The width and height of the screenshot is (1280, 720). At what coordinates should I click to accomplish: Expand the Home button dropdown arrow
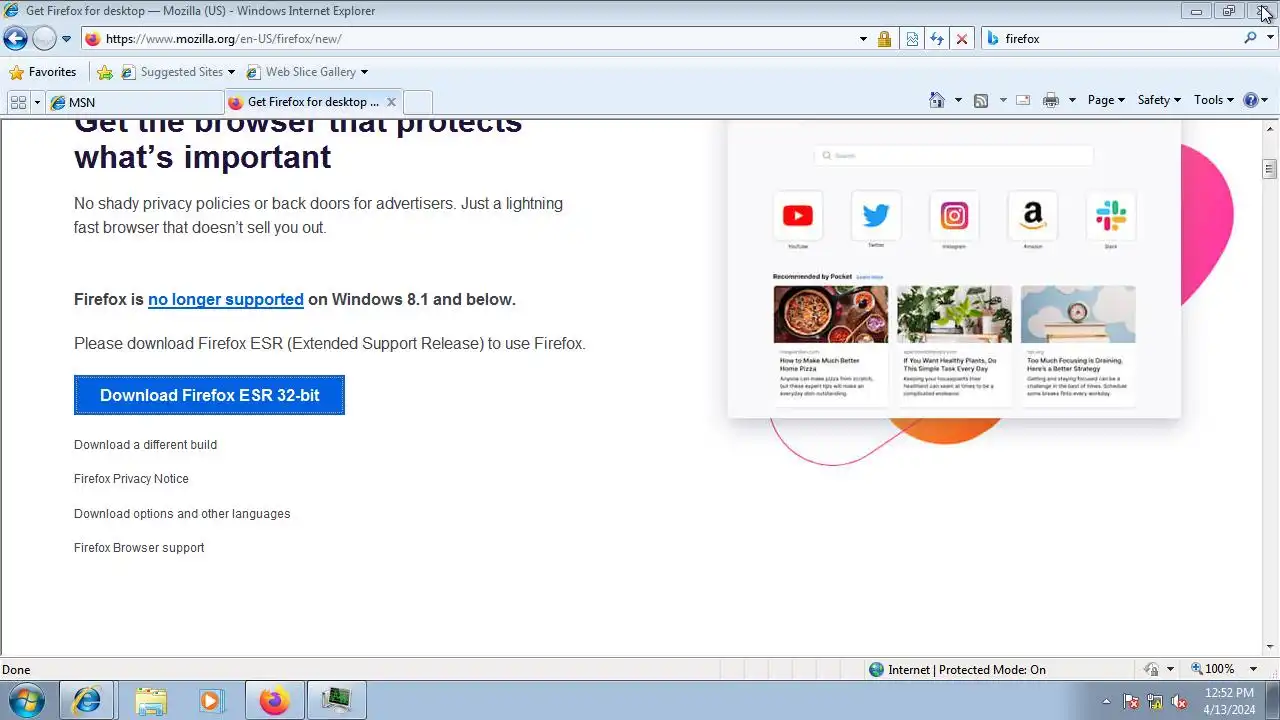(958, 100)
